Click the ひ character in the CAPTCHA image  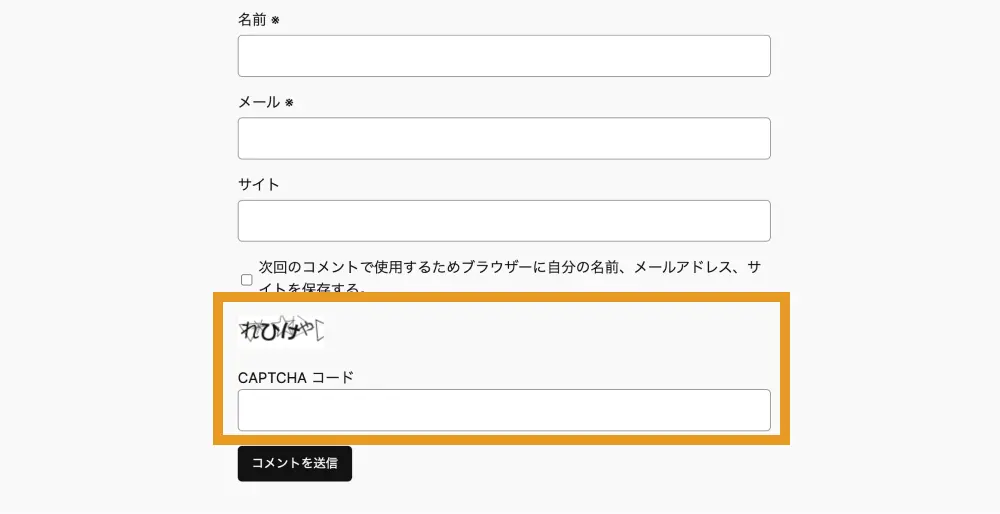click(x=269, y=332)
